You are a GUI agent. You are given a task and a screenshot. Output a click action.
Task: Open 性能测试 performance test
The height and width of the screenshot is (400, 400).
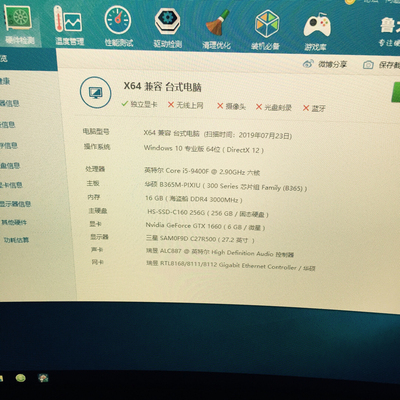(118, 27)
